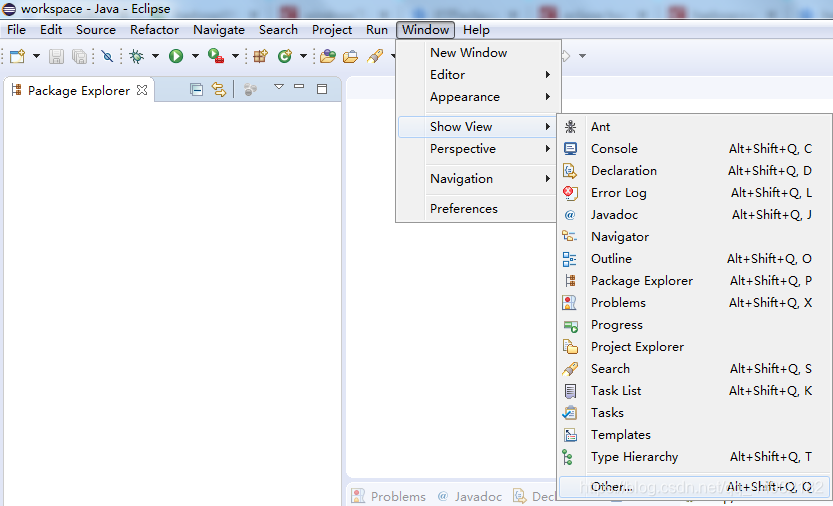Image resolution: width=833 pixels, height=506 pixels.
Task: Select Progress in Show View submenu
Action: click(x=694, y=325)
